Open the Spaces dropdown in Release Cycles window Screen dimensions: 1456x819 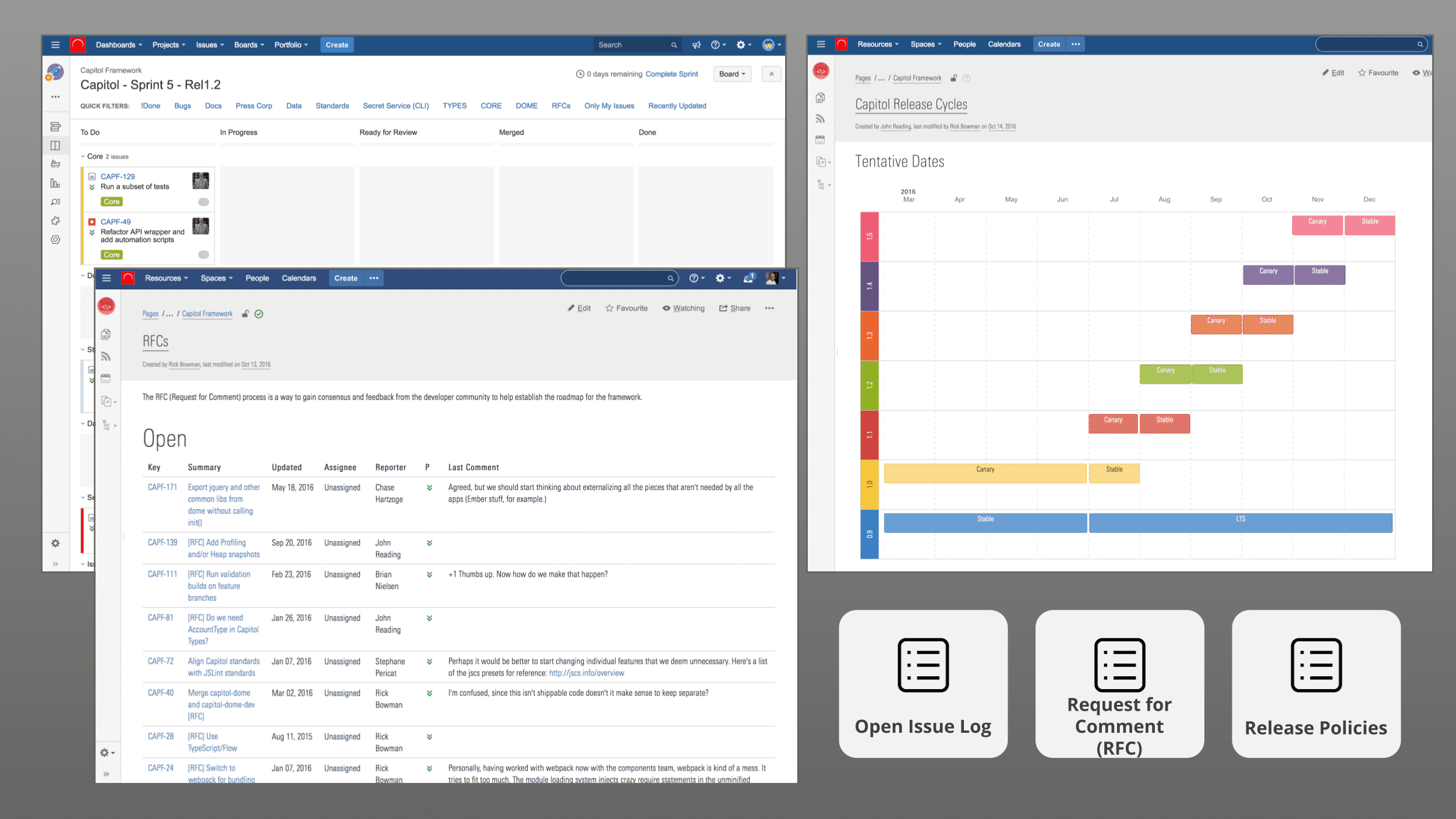926,44
